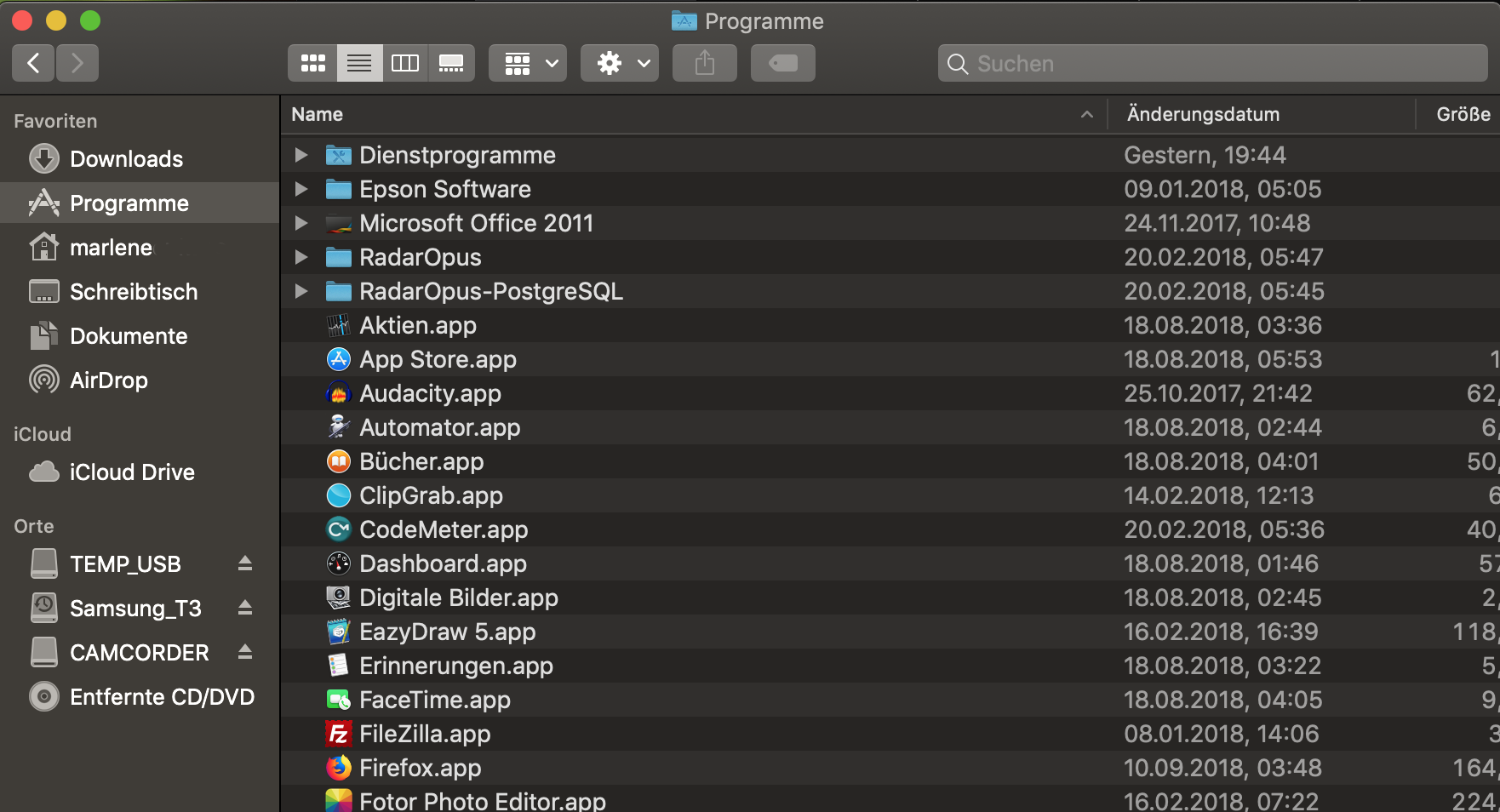Select the Aktien.app icon
1500x812 pixels.
(x=339, y=325)
